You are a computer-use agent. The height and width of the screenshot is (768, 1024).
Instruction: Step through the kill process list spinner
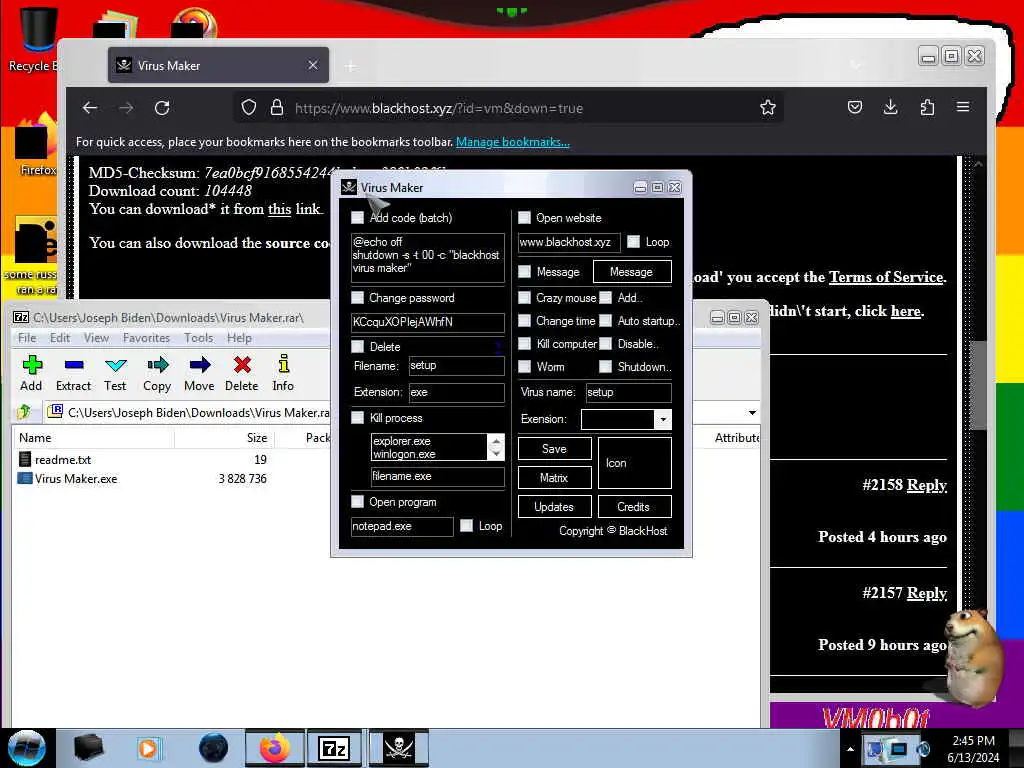[496, 447]
